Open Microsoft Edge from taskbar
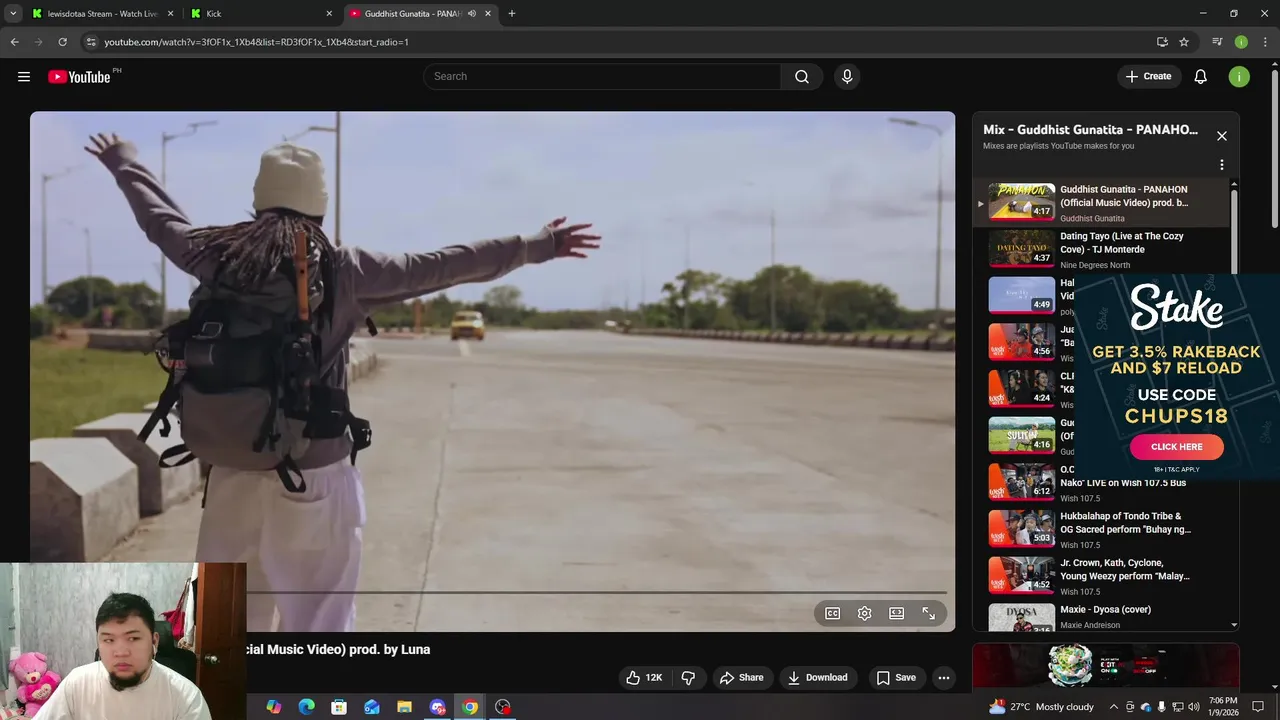Screen dimensions: 1280x720 click(x=307, y=707)
